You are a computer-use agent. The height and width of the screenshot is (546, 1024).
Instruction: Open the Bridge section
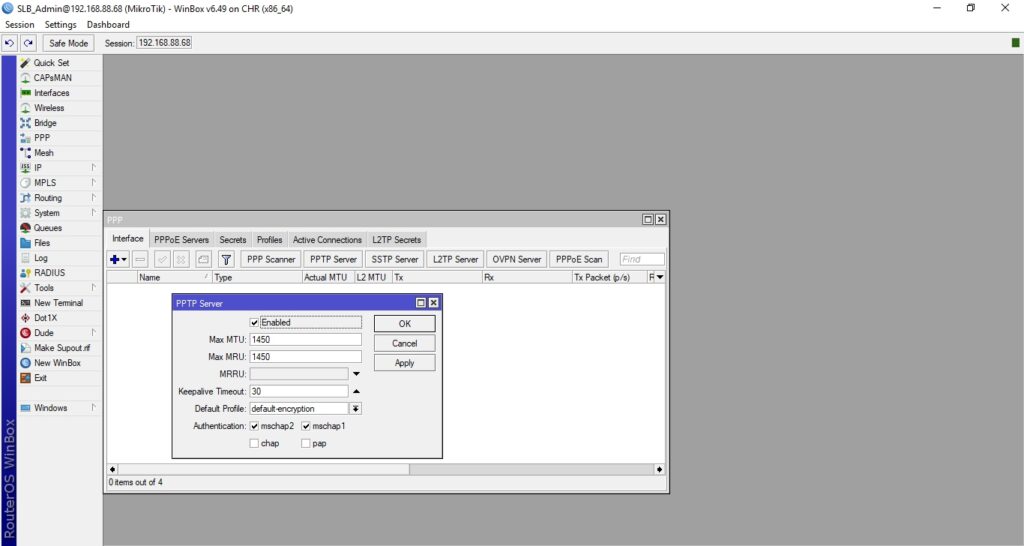coord(45,123)
